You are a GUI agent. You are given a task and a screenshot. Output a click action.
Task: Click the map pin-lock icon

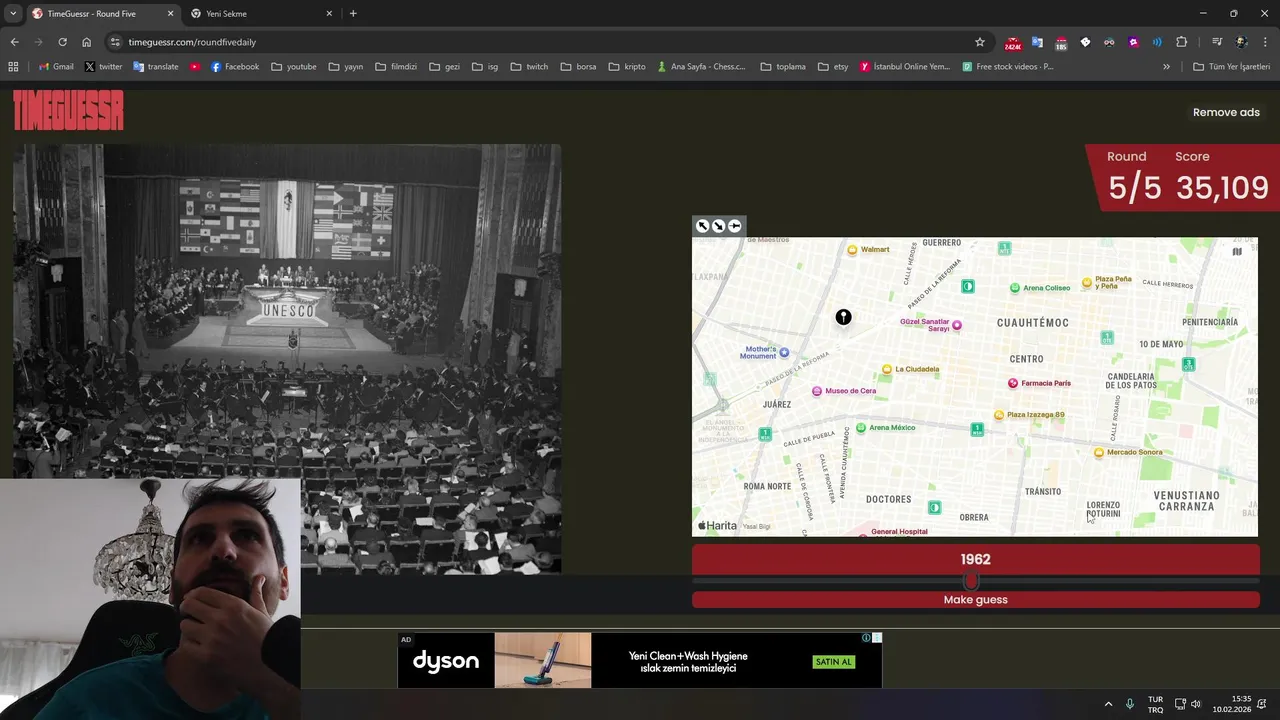pos(734,226)
